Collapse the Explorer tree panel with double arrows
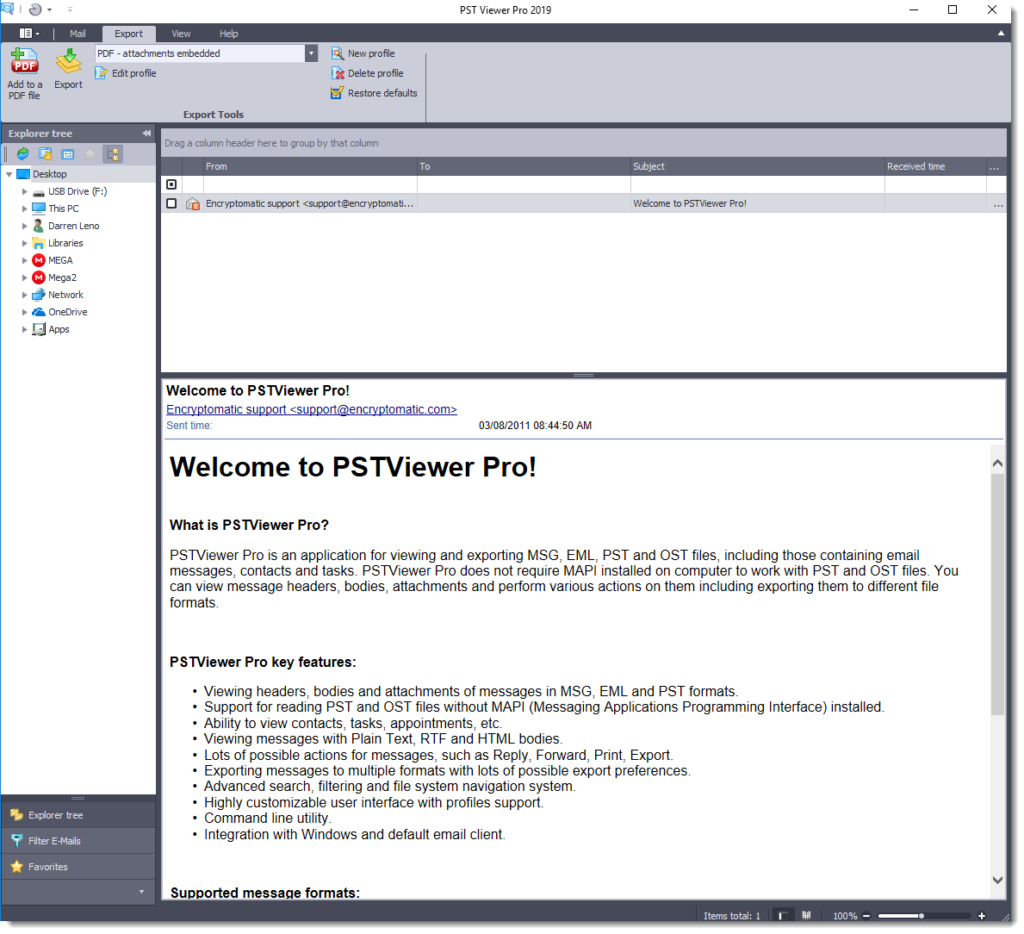 (x=146, y=133)
